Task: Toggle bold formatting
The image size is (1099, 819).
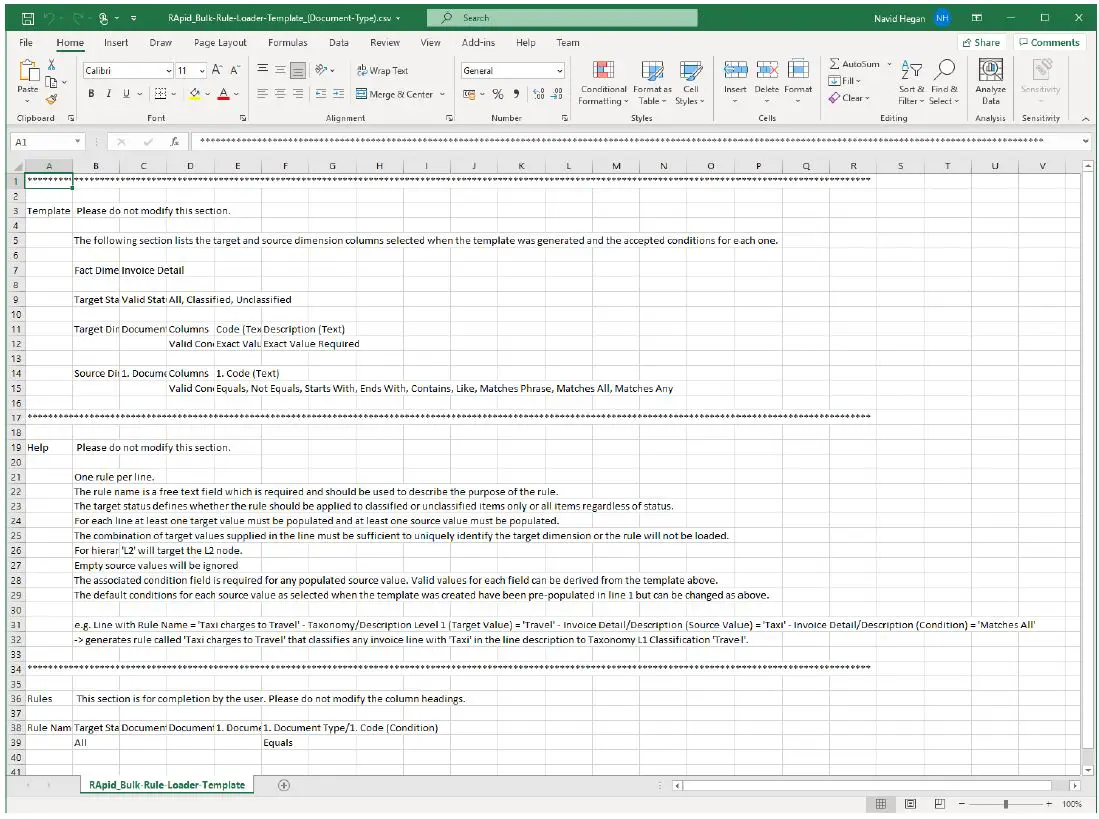Action: click(91, 92)
